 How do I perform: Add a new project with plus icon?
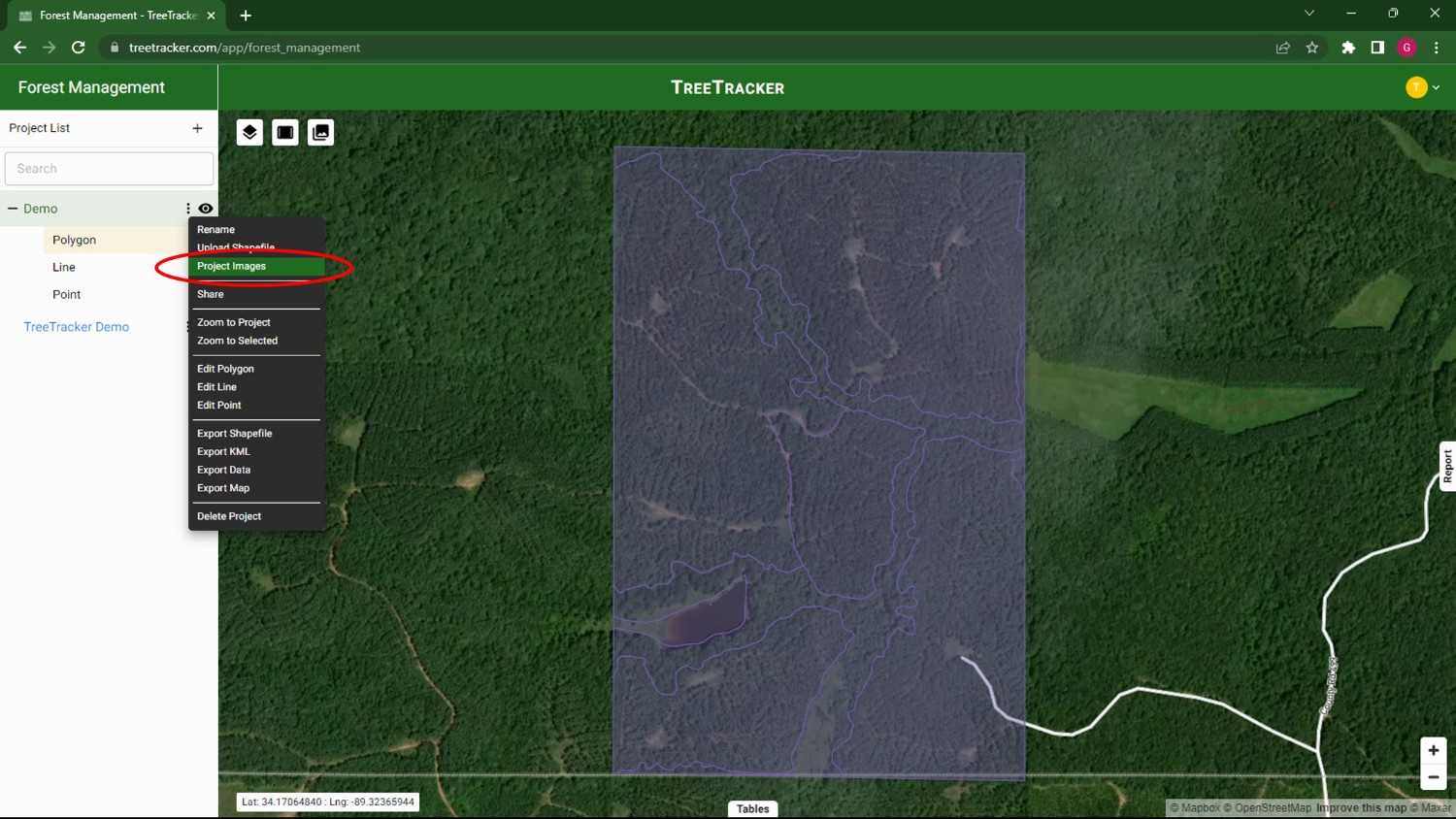197,128
